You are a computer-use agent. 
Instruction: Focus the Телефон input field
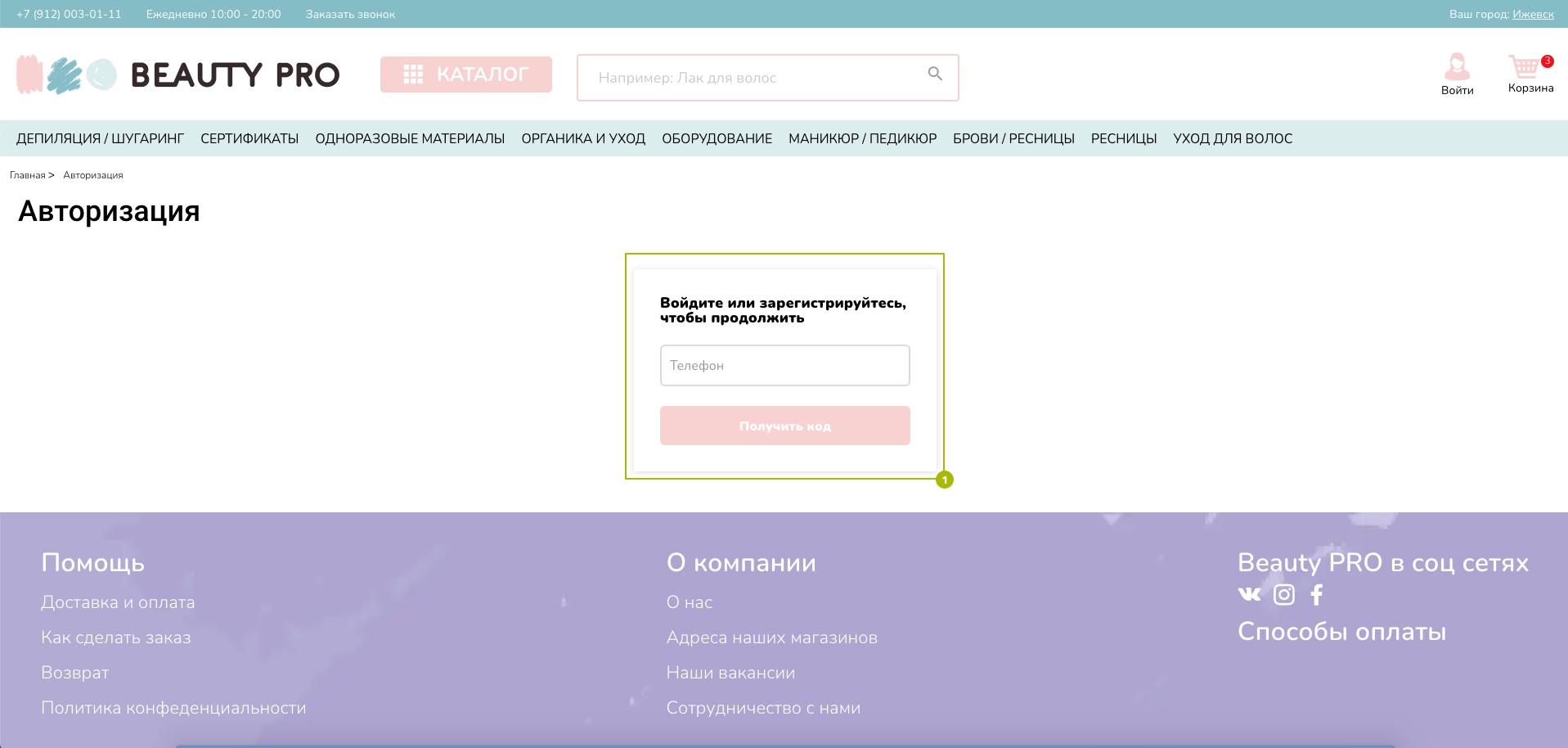pyautogui.click(x=785, y=365)
